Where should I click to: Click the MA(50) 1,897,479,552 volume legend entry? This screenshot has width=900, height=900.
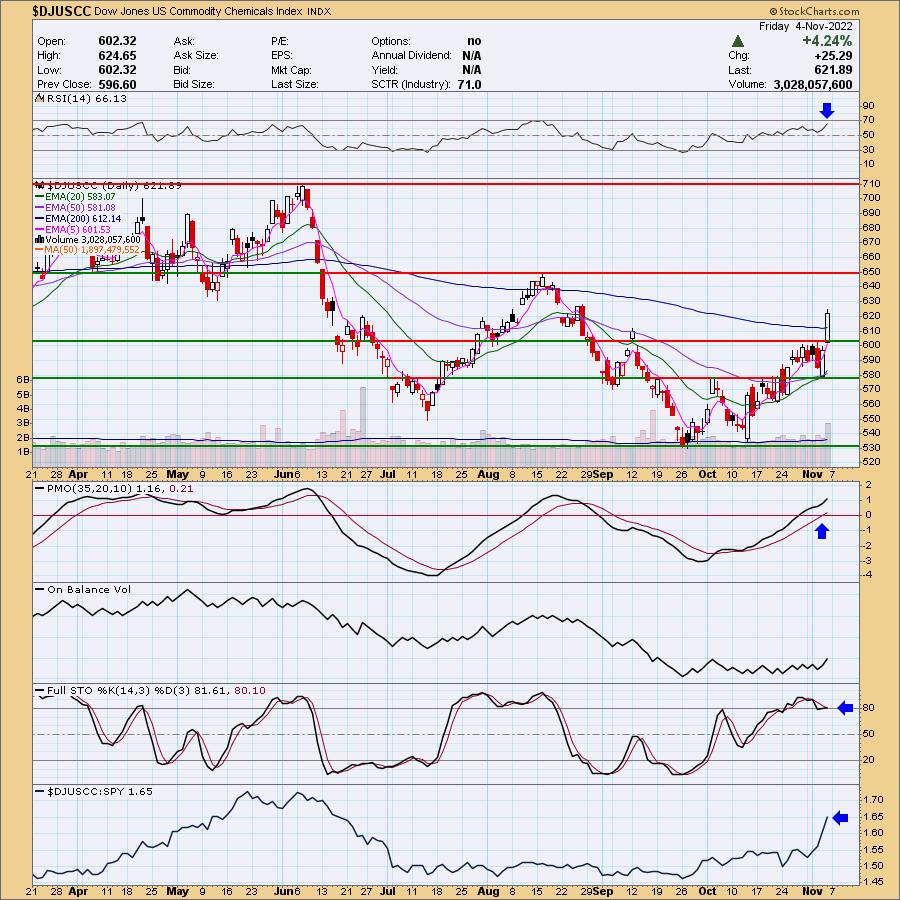coord(88,250)
